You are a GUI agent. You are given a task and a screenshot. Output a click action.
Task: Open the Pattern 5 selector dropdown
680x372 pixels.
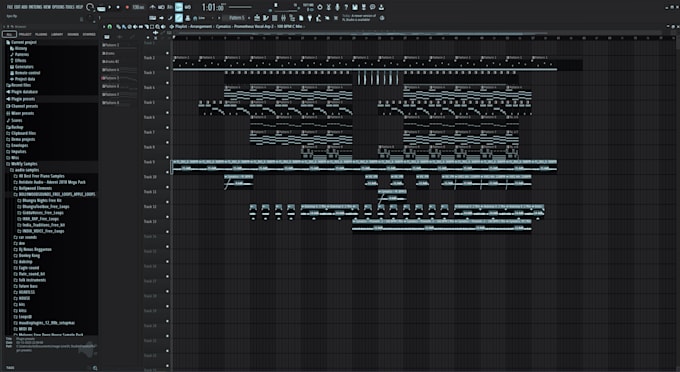pyautogui.click(x=237, y=18)
